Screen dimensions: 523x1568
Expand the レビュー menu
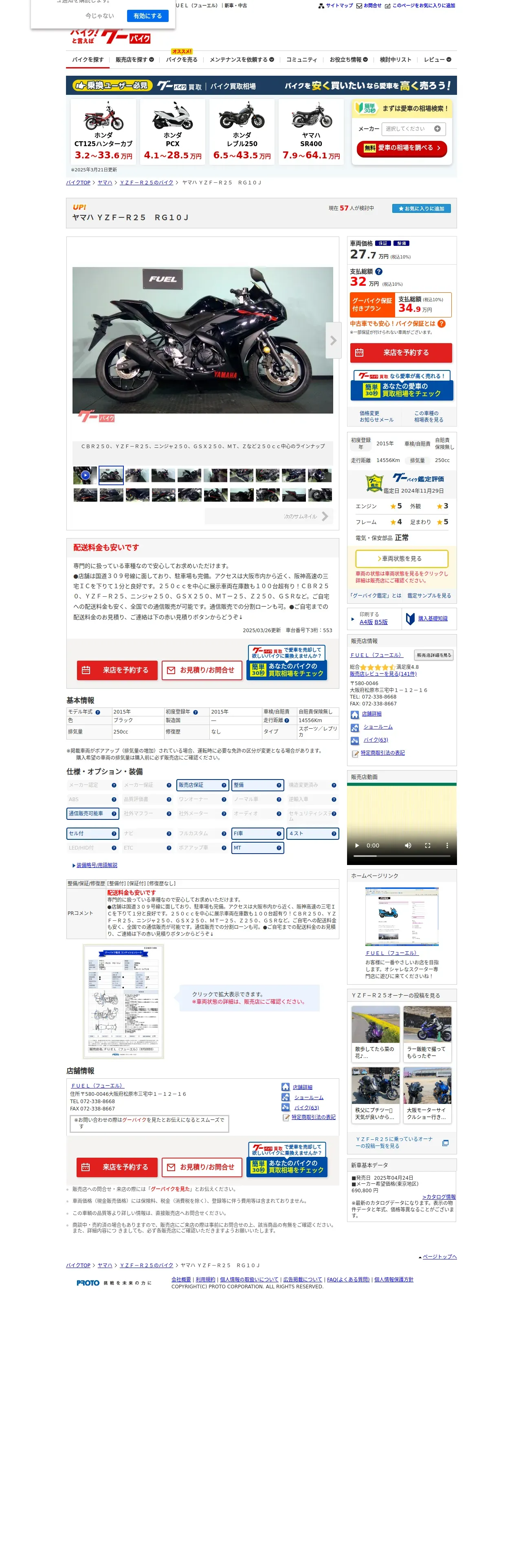(438, 60)
